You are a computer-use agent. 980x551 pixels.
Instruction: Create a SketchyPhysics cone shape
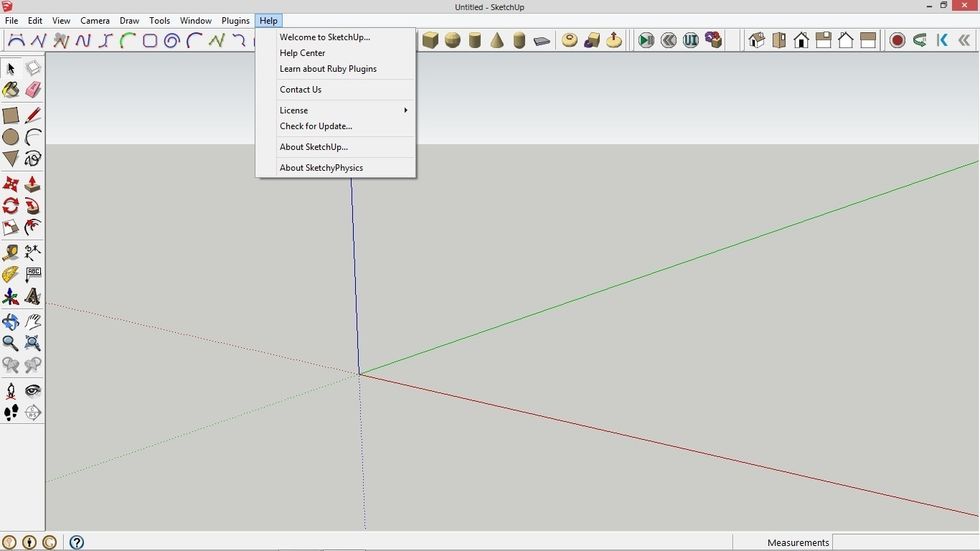[497, 41]
